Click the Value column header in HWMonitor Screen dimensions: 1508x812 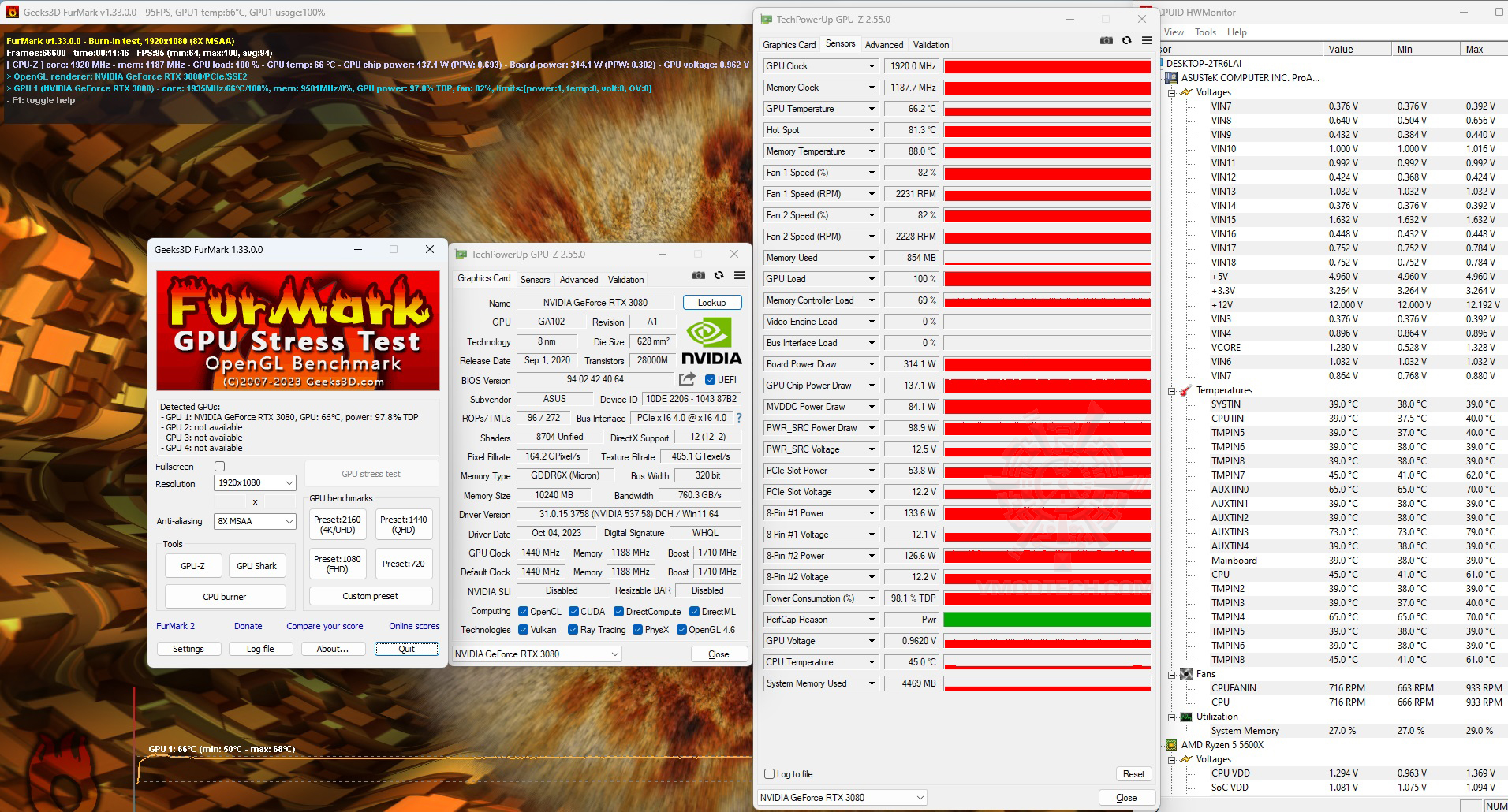(x=1357, y=49)
